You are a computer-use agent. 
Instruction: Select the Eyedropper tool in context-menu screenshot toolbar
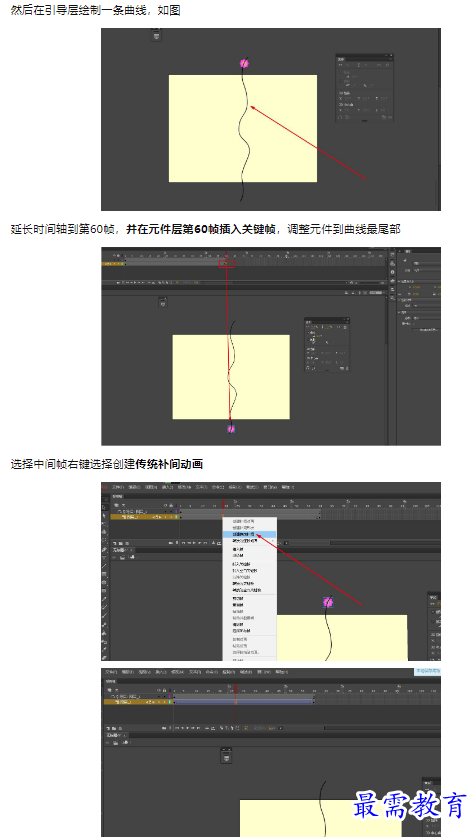coord(104,649)
